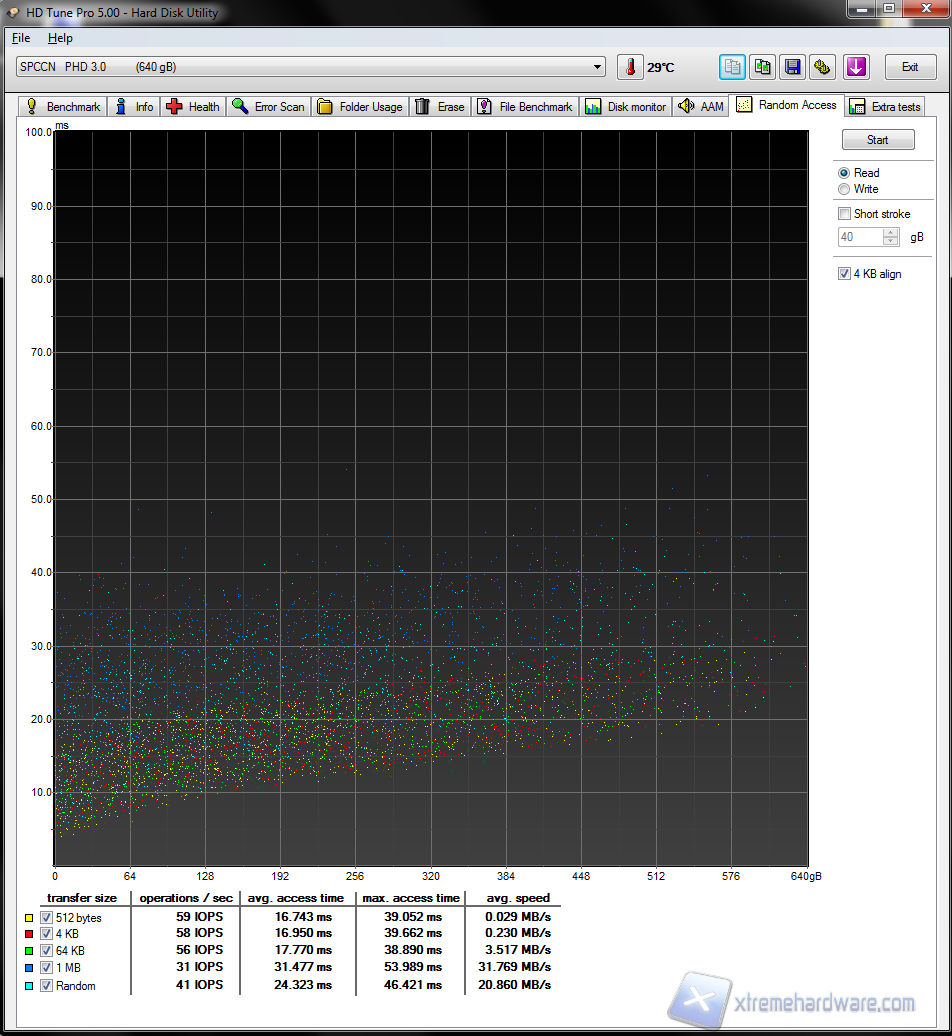Toggle the 1 MB transfer size checkbox
The height and width of the screenshot is (1036, 952).
tap(46, 967)
